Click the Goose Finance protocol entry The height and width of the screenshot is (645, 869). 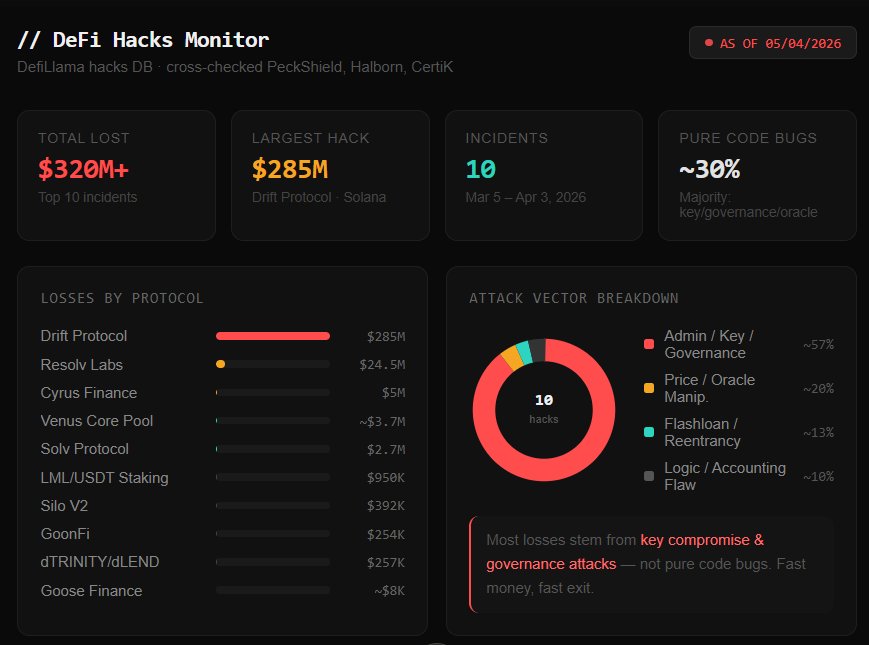pos(91,591)
